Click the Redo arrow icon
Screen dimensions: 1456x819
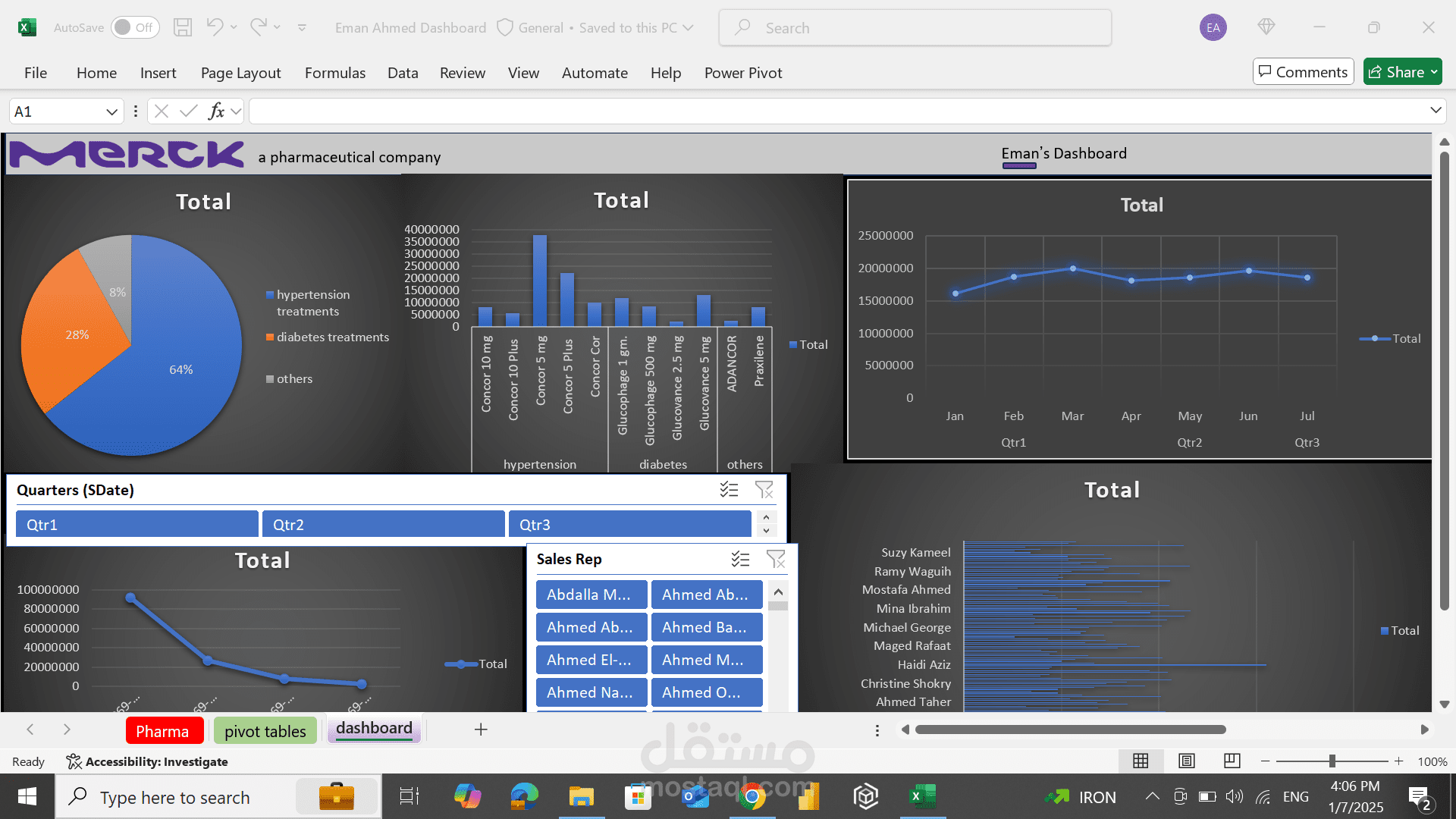click(x=258, y=27)
